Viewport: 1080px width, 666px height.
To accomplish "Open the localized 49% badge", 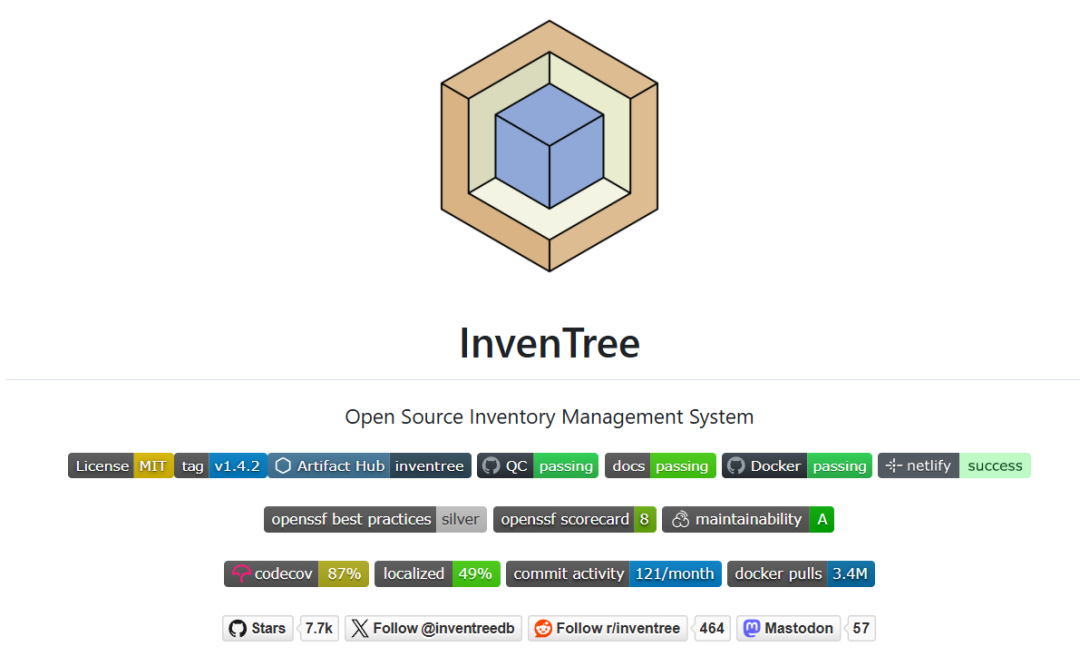I will [437, 574].
